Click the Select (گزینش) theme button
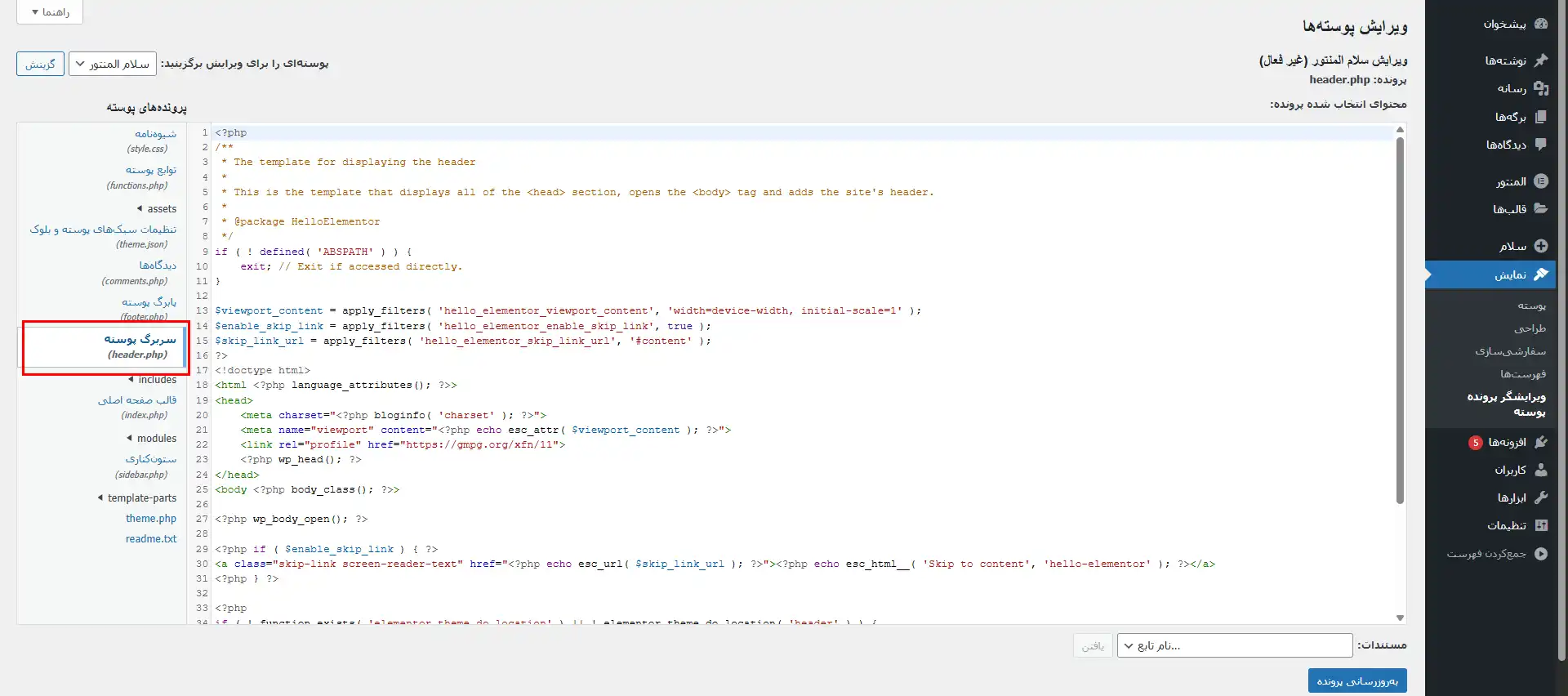The image size is (1568, 696). pyautogui.click(x=40, y=64)
